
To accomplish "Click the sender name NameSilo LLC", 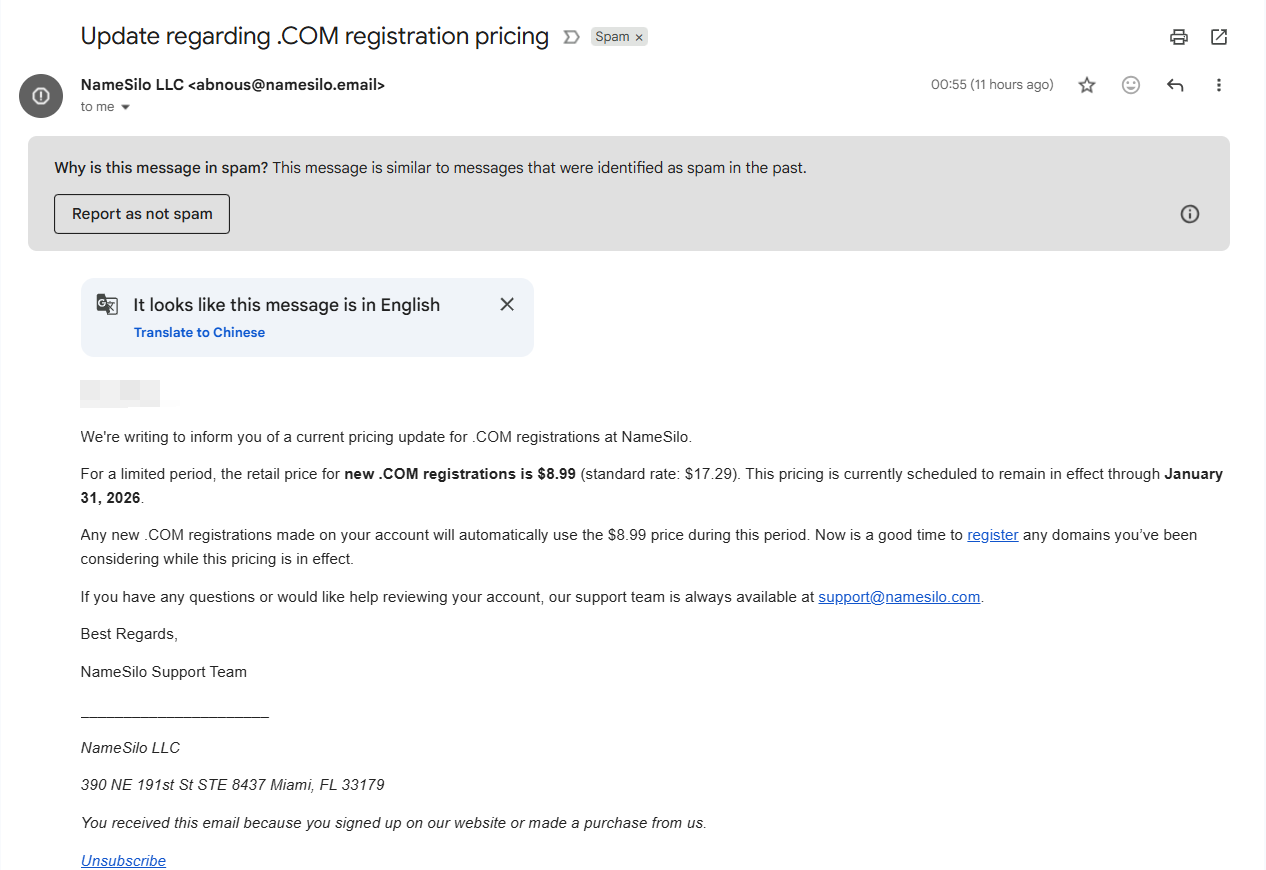I will pos(132,85).
